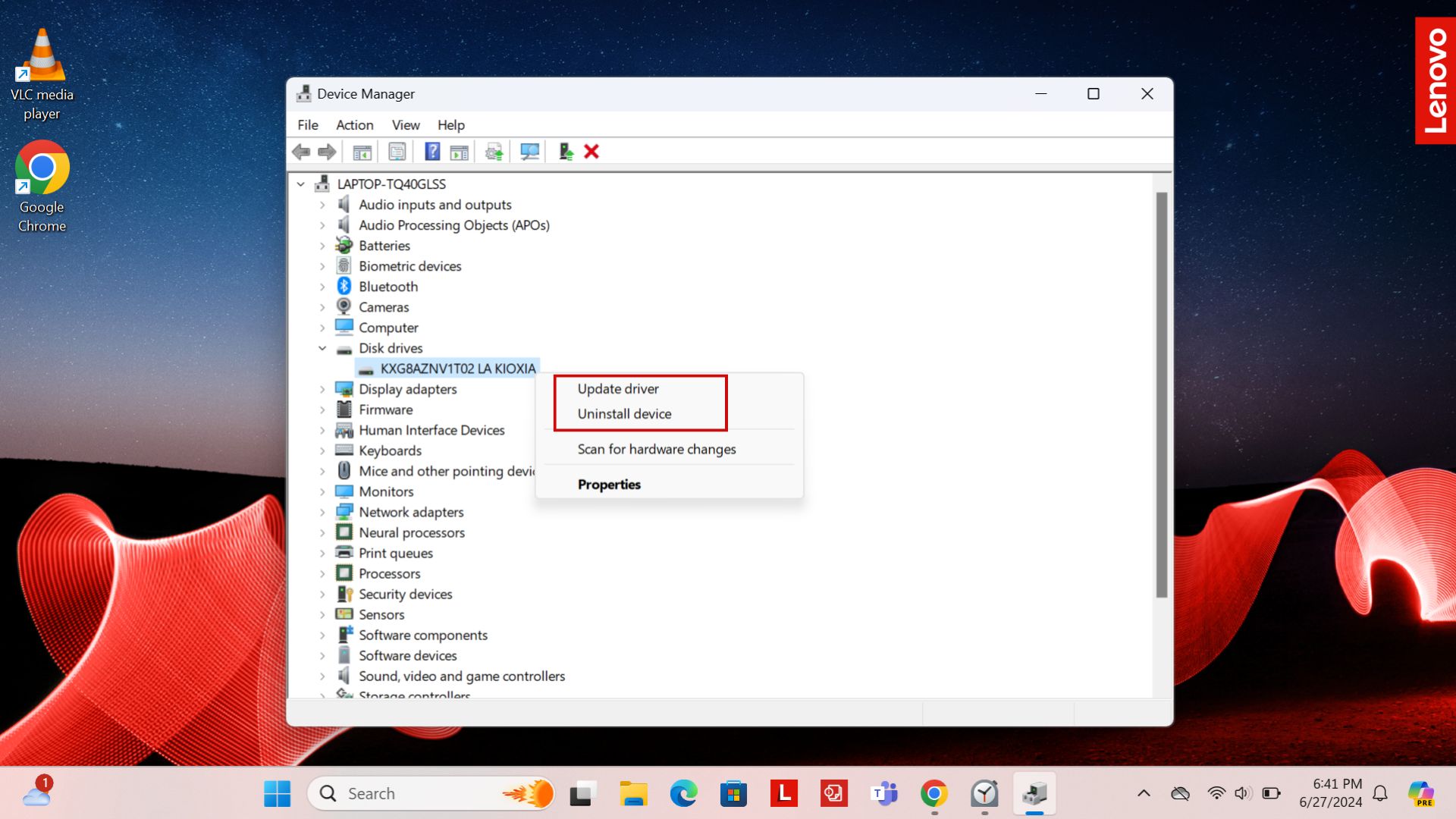This screenshot has height=819, width=1456.
Task: Click Scan for hardware changes option
Action: [x=657, y=448]
